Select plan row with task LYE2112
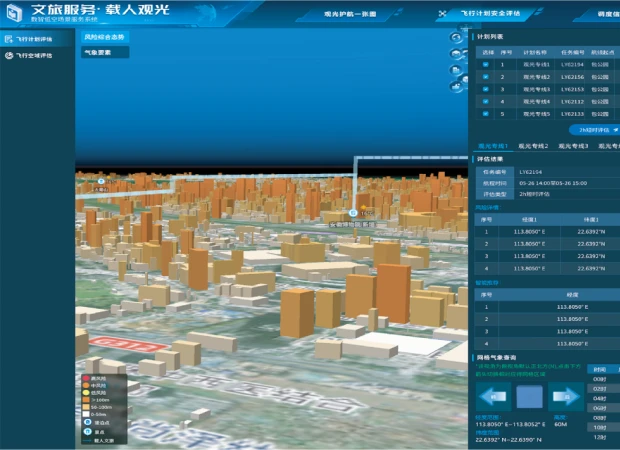Viewport: 620px width, 450px height. tap(572, 101)
